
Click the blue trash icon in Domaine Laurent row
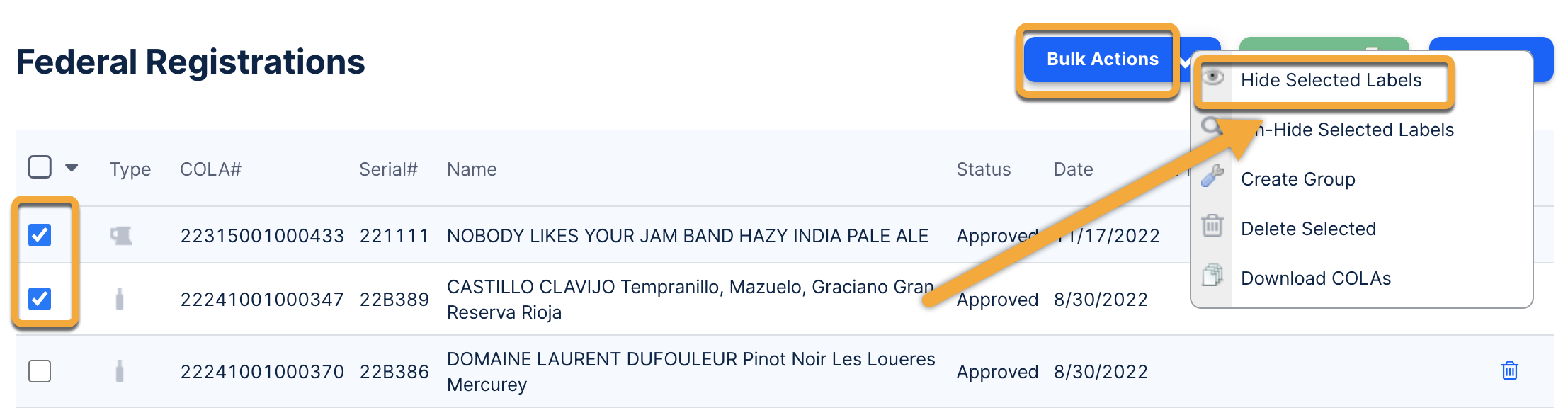point(1509,370)
